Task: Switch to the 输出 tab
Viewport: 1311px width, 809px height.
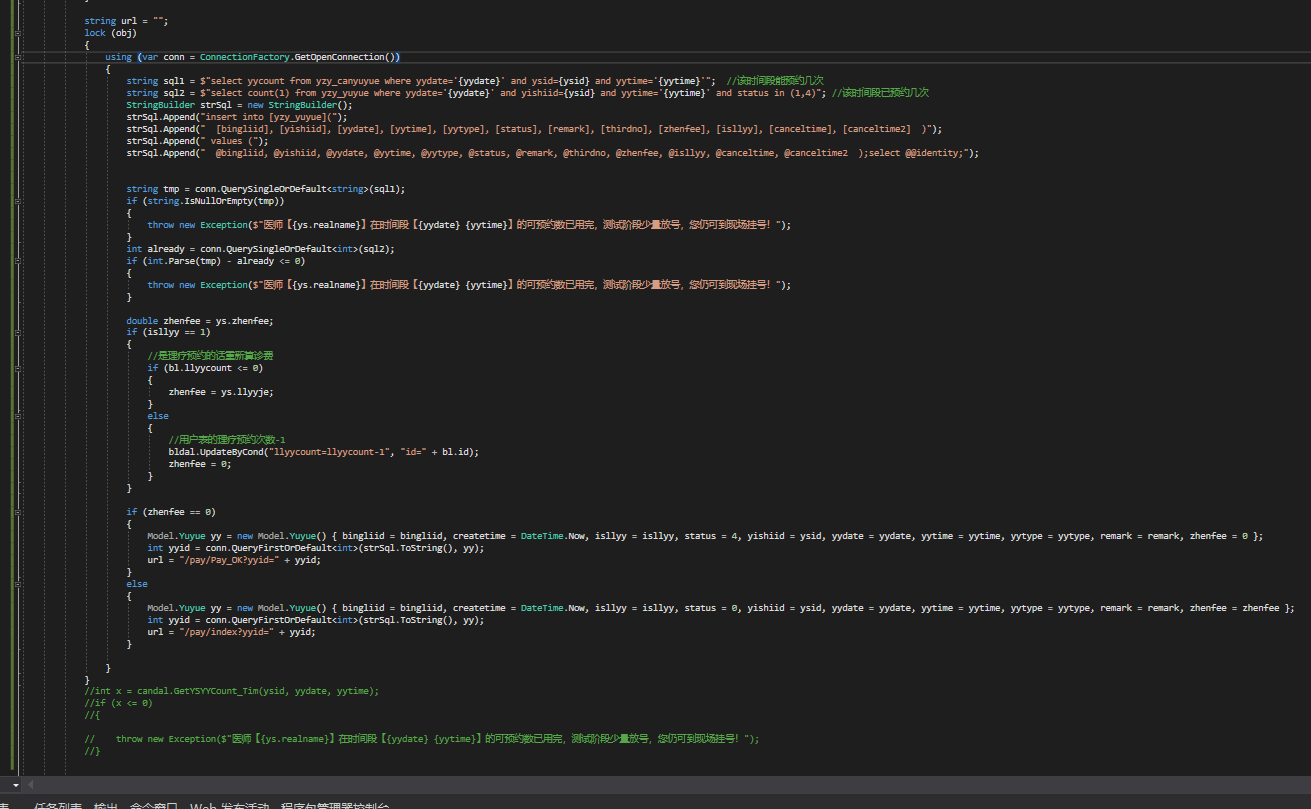Action: tap(105, 806)
